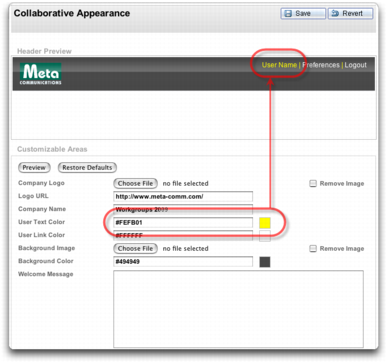Open the white User Link Color swatch

pos(265,236)
